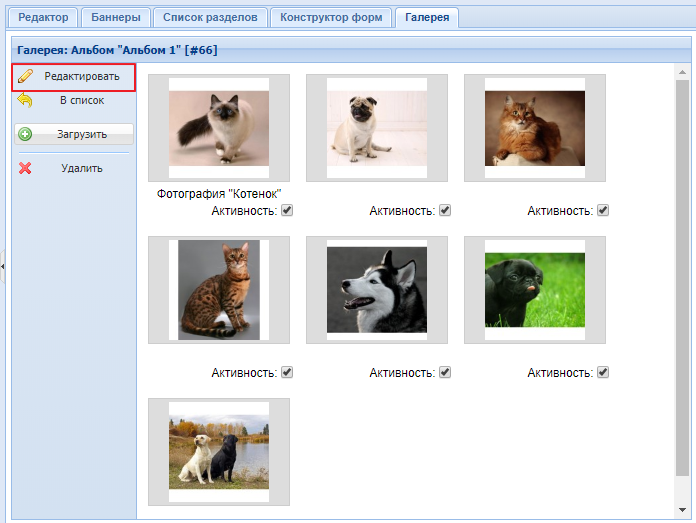Image resolution: width=696 pixels, height=523 pixels.
Task: Click the Удалить button
Action: tap(81, 168)
